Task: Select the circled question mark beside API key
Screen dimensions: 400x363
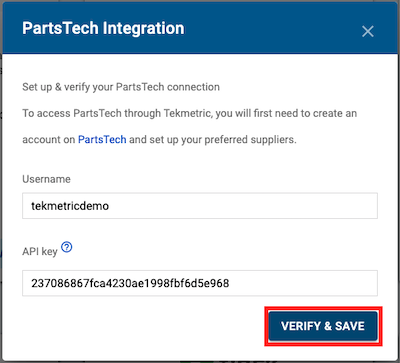Action: pos(67,247)
